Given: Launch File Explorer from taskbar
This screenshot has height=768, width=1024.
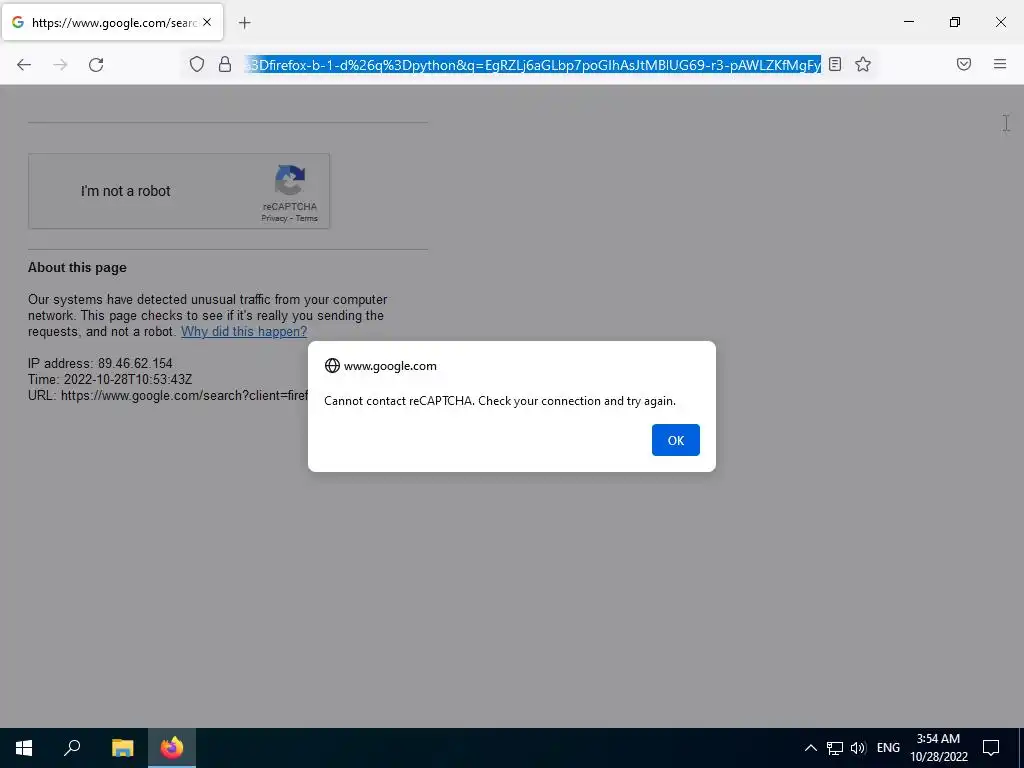Looking at the screenshot, I should point(122,748).
